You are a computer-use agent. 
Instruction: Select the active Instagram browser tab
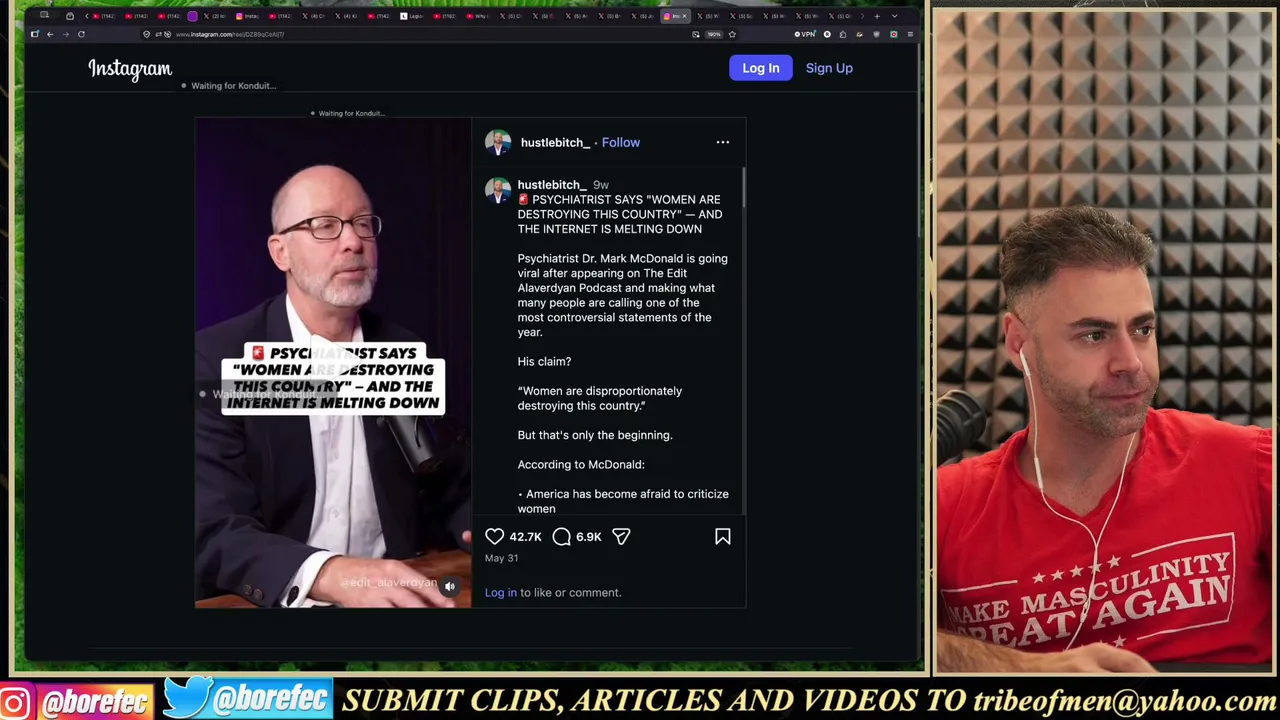pos(677,16)
